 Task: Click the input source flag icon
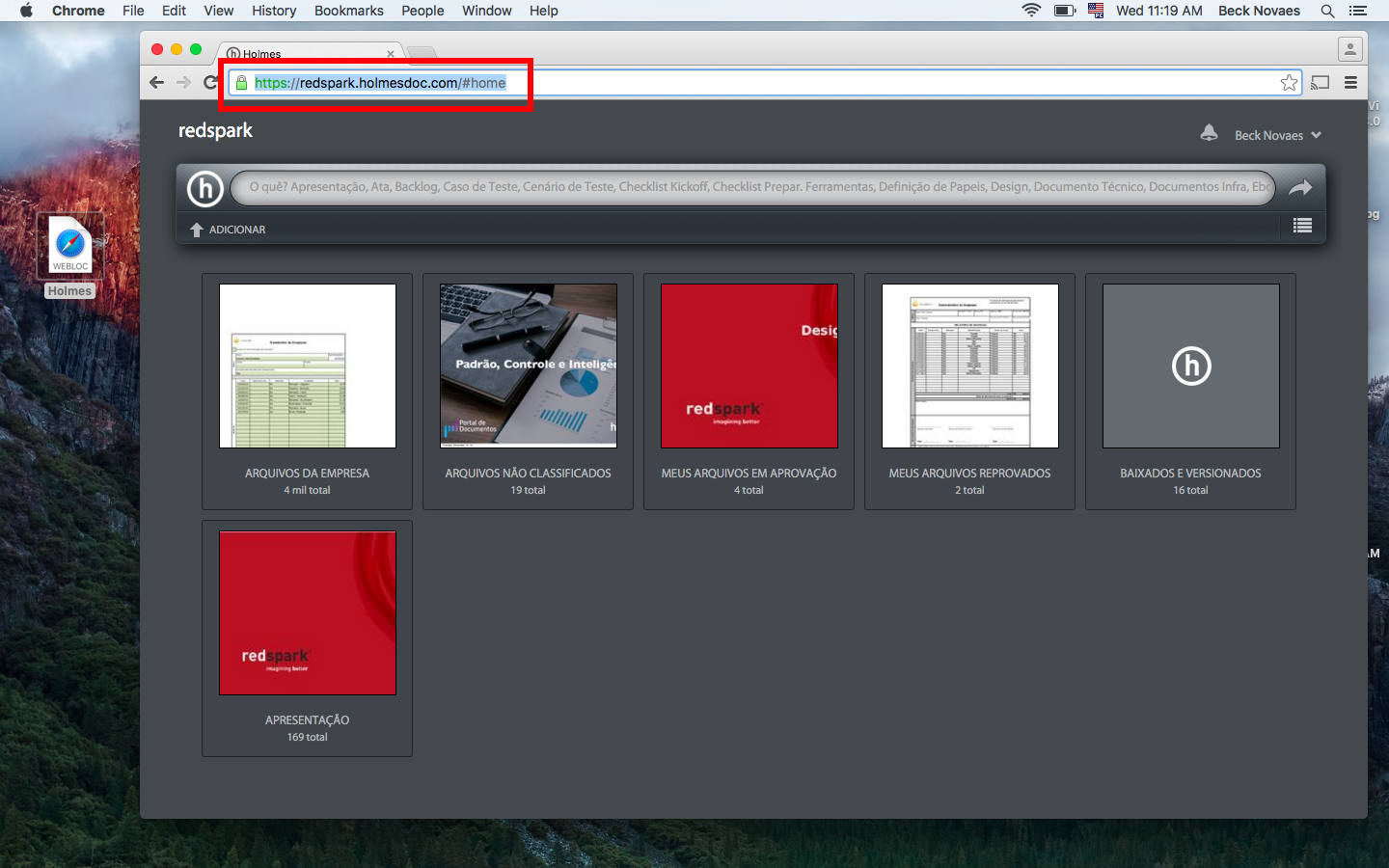(1096, 11)
